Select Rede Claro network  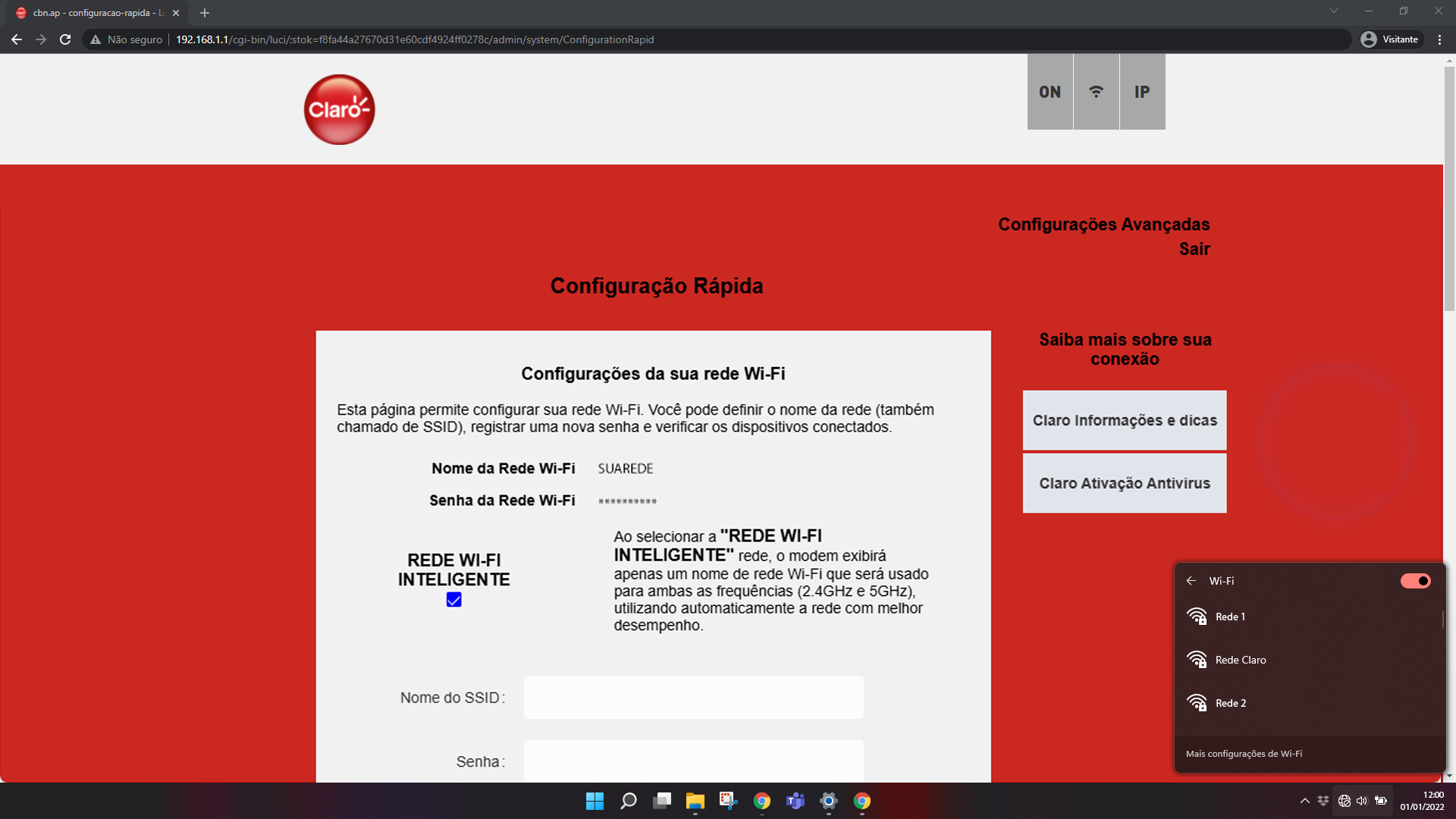(1241, 660)
